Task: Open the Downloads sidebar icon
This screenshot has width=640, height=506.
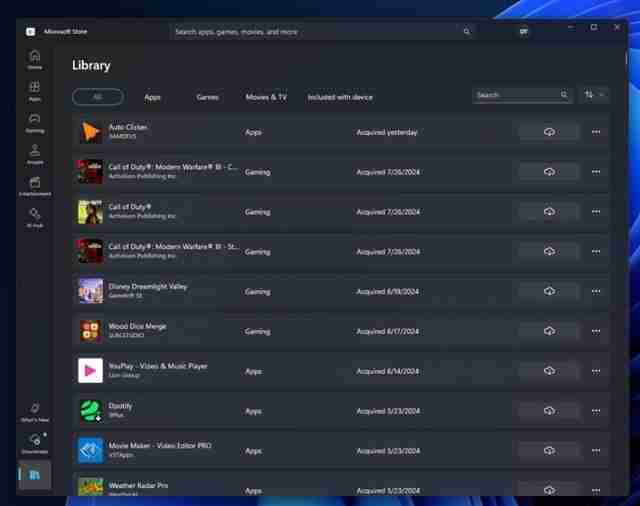Action: [35, 444]
